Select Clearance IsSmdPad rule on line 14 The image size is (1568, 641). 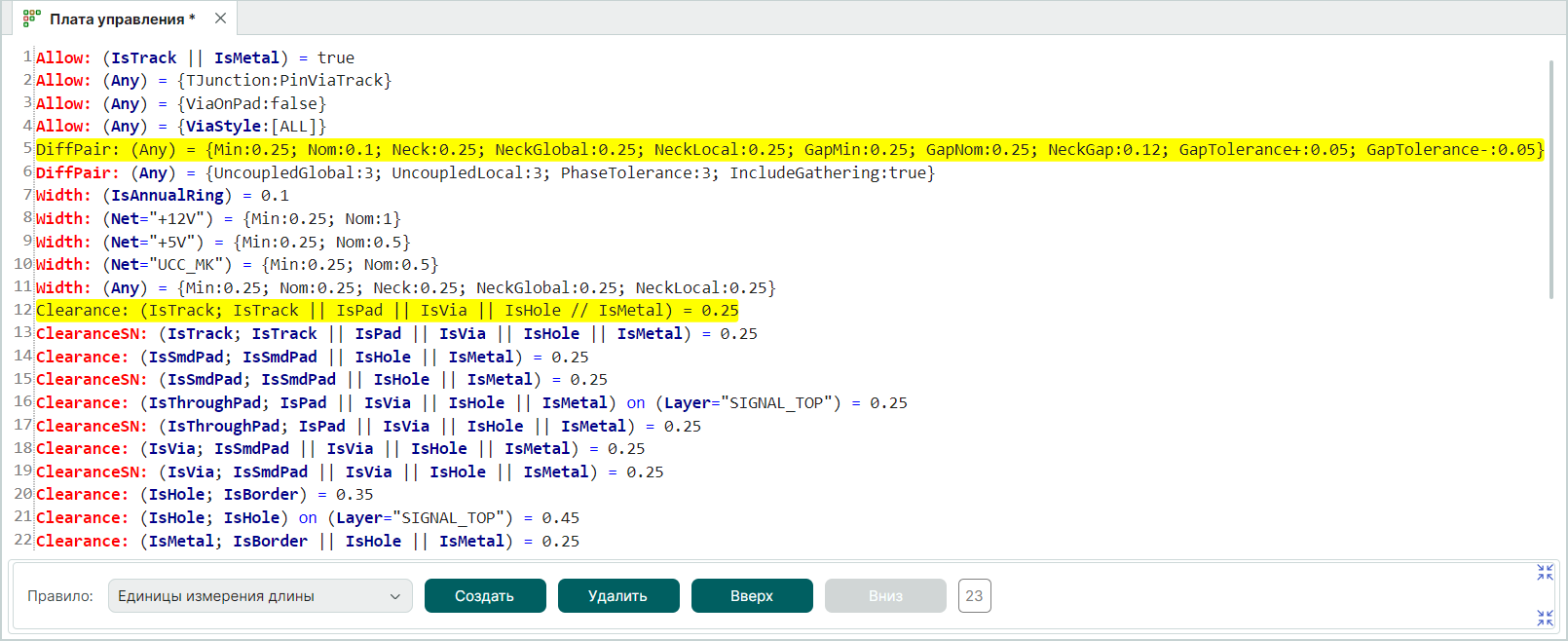(x=313, y=357)
